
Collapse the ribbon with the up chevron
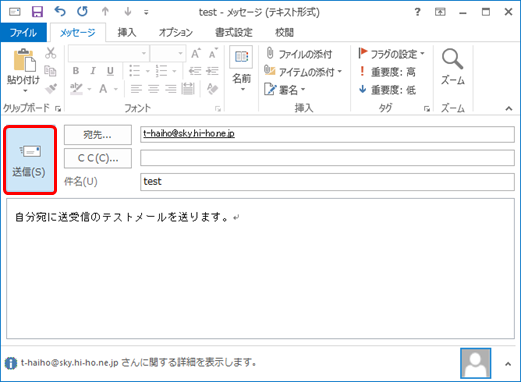click(509, 108)
